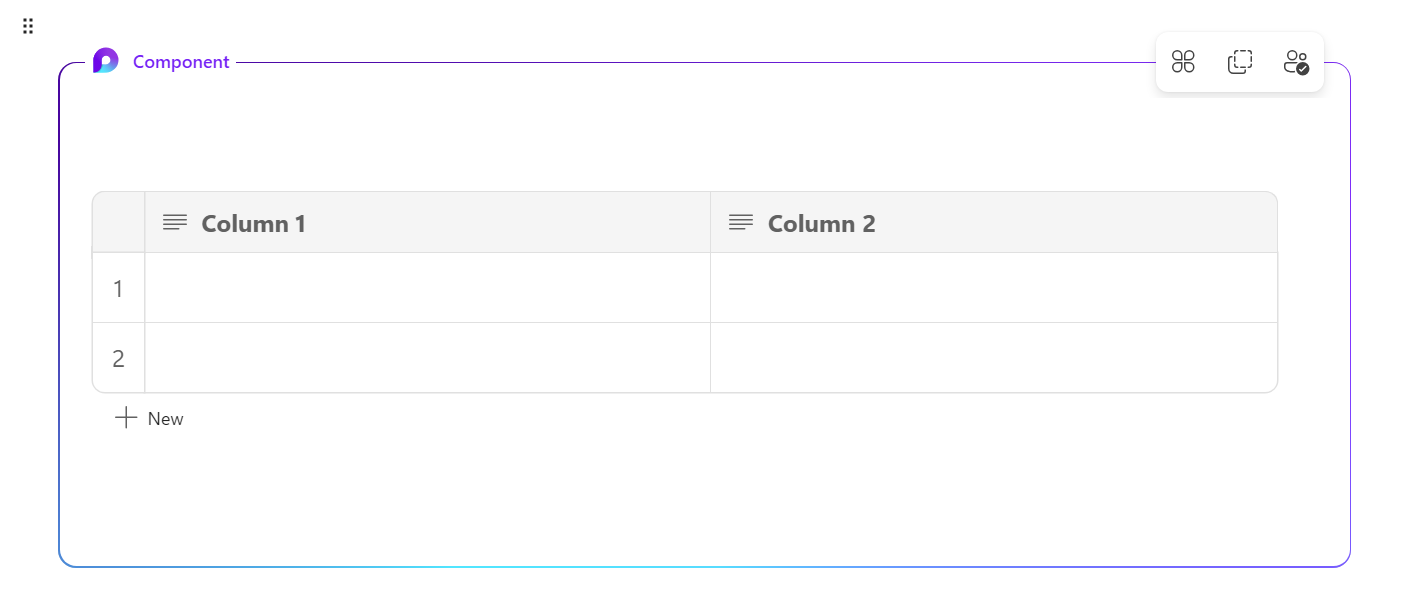The image size is (1403, 599).
Task: Click the purple Loop logo icon
Action: tap(105, 61)
